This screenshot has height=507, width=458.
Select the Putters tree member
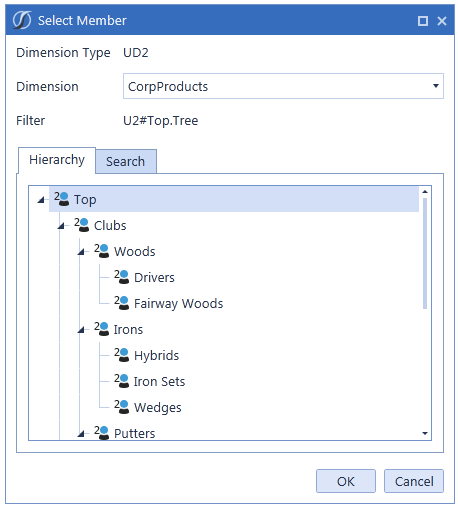click(135, 433)
